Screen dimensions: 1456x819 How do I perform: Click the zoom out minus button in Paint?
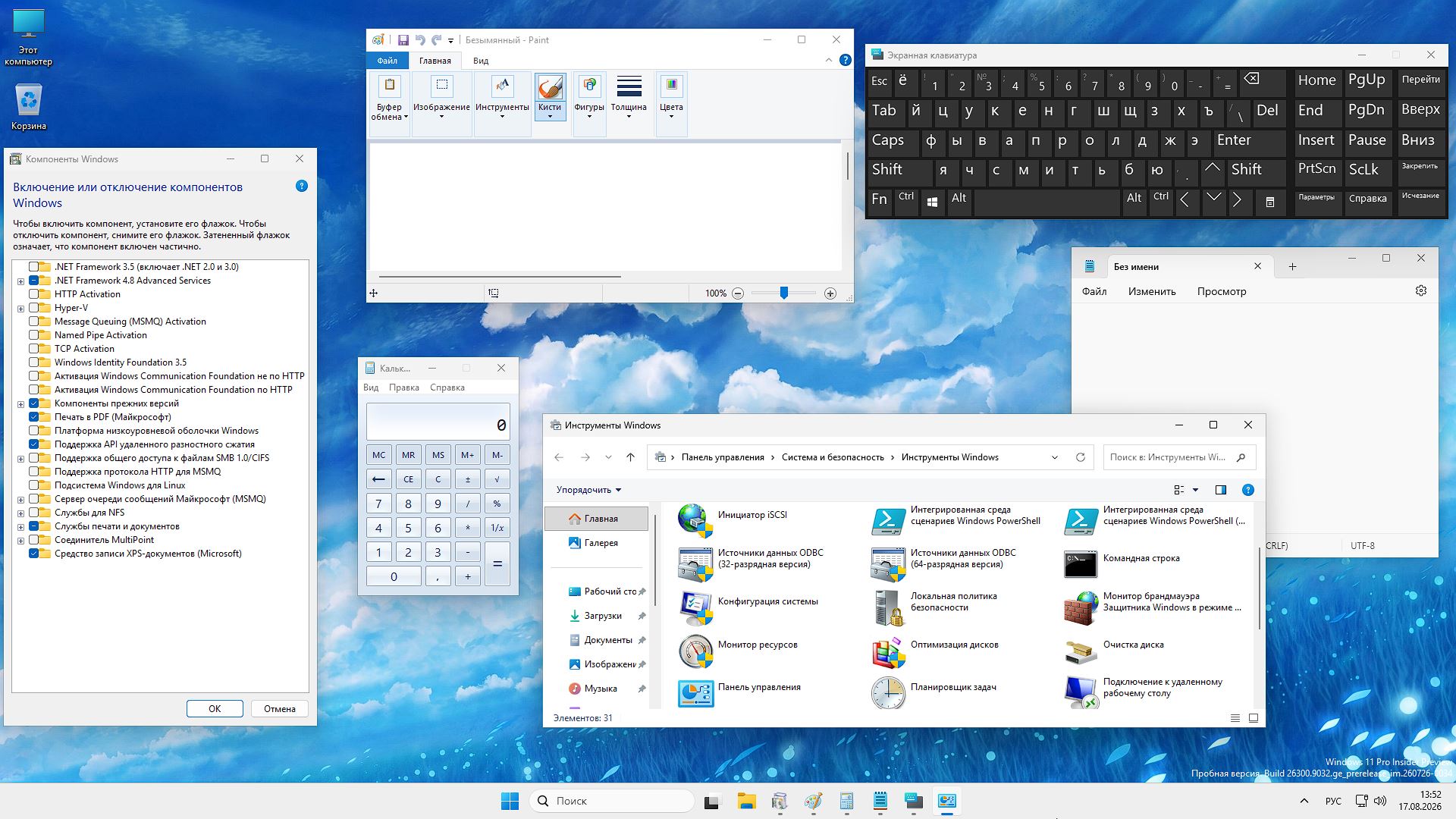coord(738,293)
